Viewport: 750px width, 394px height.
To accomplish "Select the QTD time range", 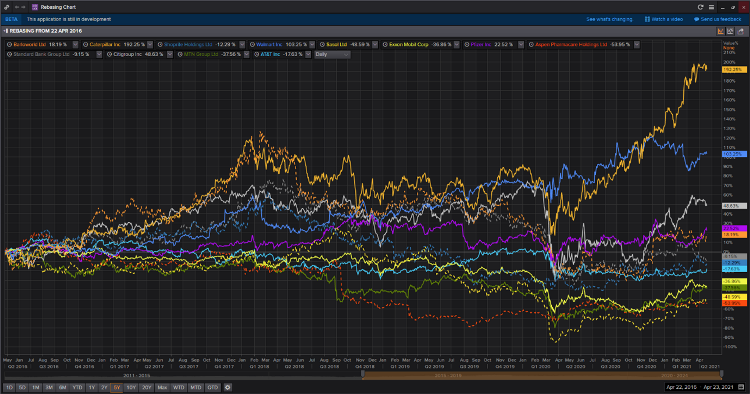I will [213, 387].
